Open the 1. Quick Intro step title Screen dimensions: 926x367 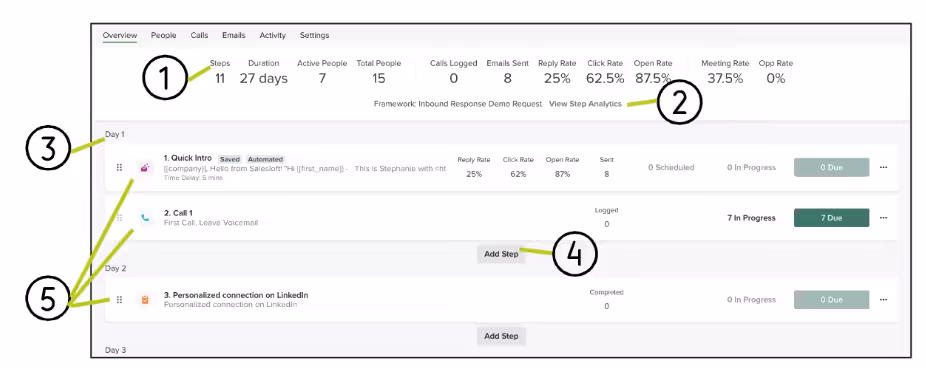click(188, 158)
